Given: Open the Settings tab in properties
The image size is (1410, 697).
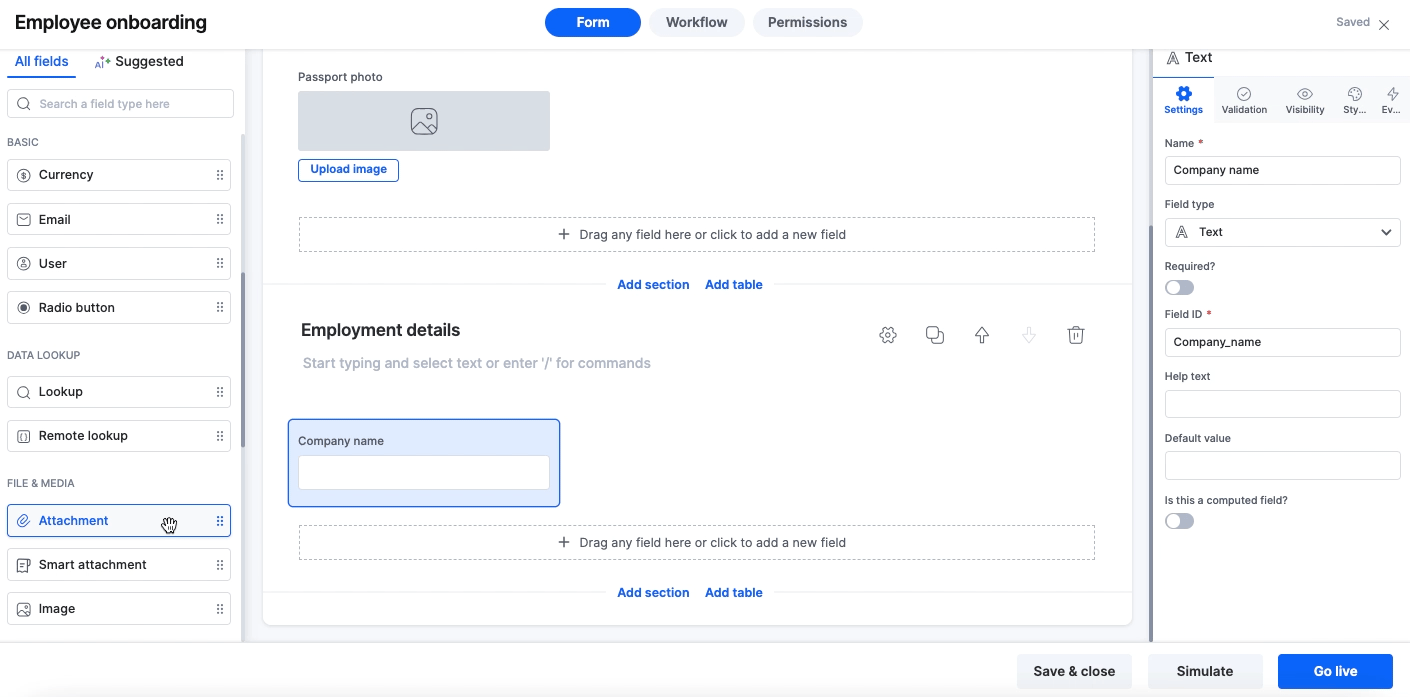Looking at the screenshot, I should click(1184, 100).
